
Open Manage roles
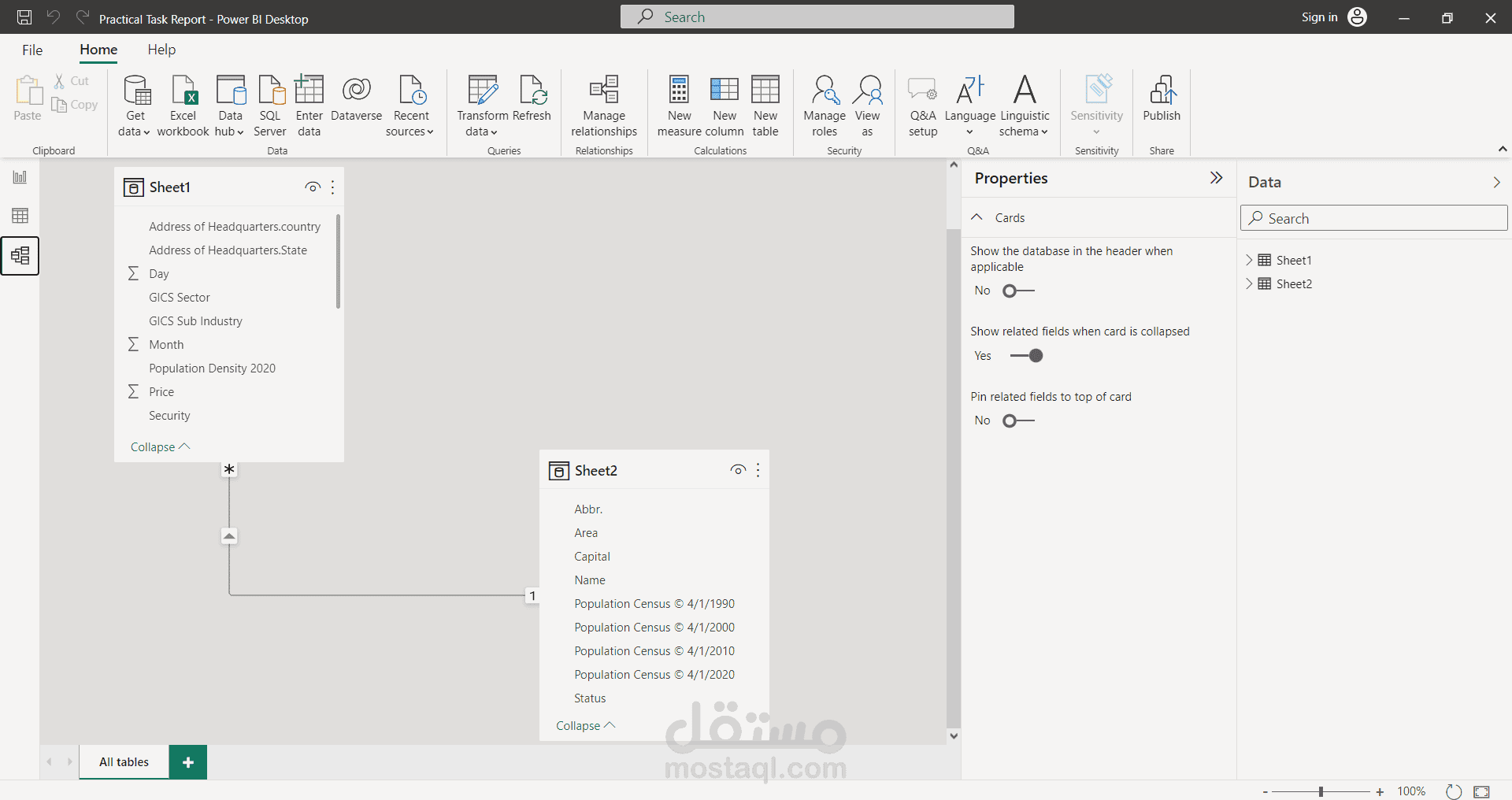tap(825, 106)
